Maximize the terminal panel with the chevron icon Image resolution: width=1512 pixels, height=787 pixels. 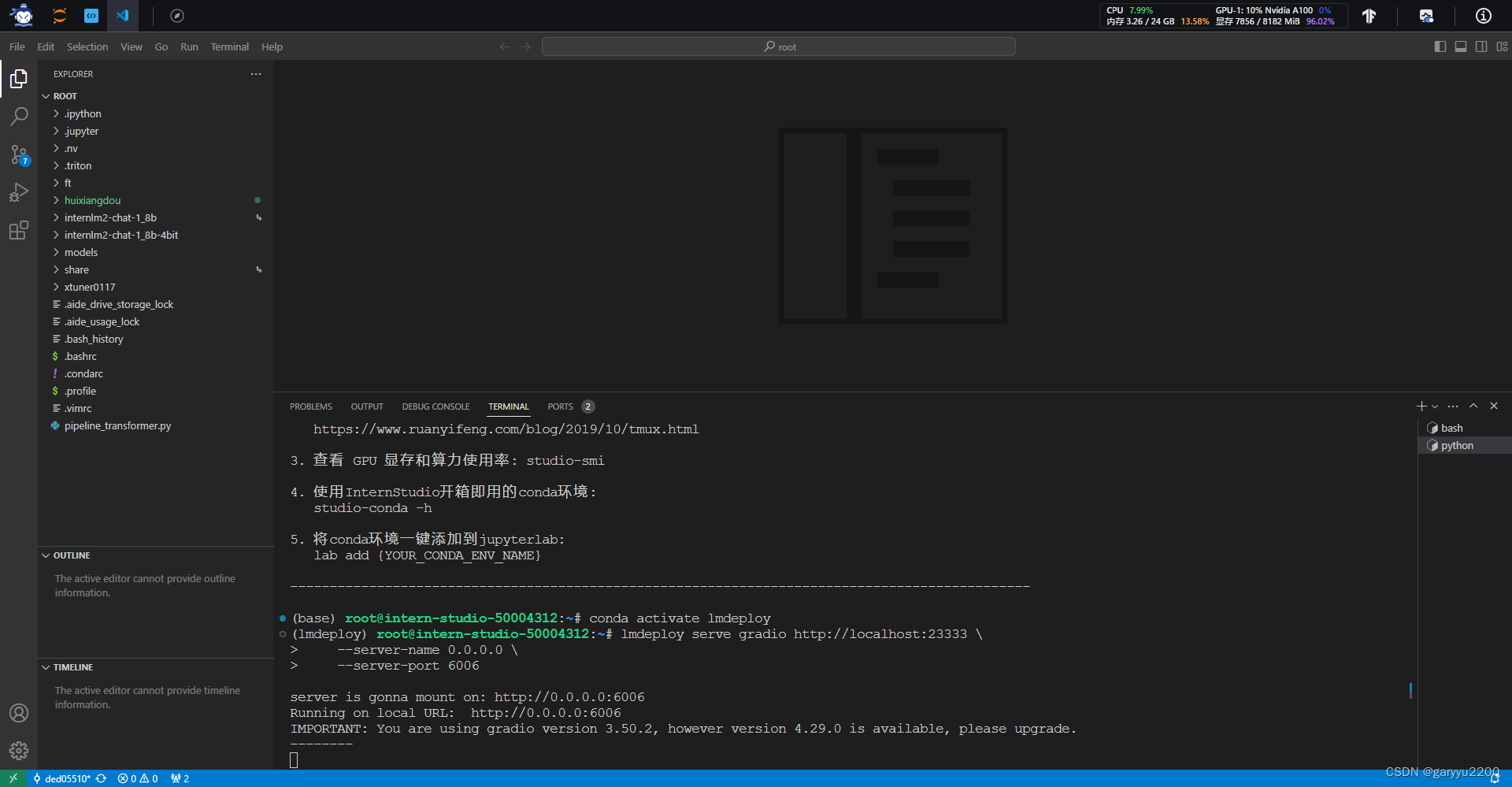(1473, 406)
